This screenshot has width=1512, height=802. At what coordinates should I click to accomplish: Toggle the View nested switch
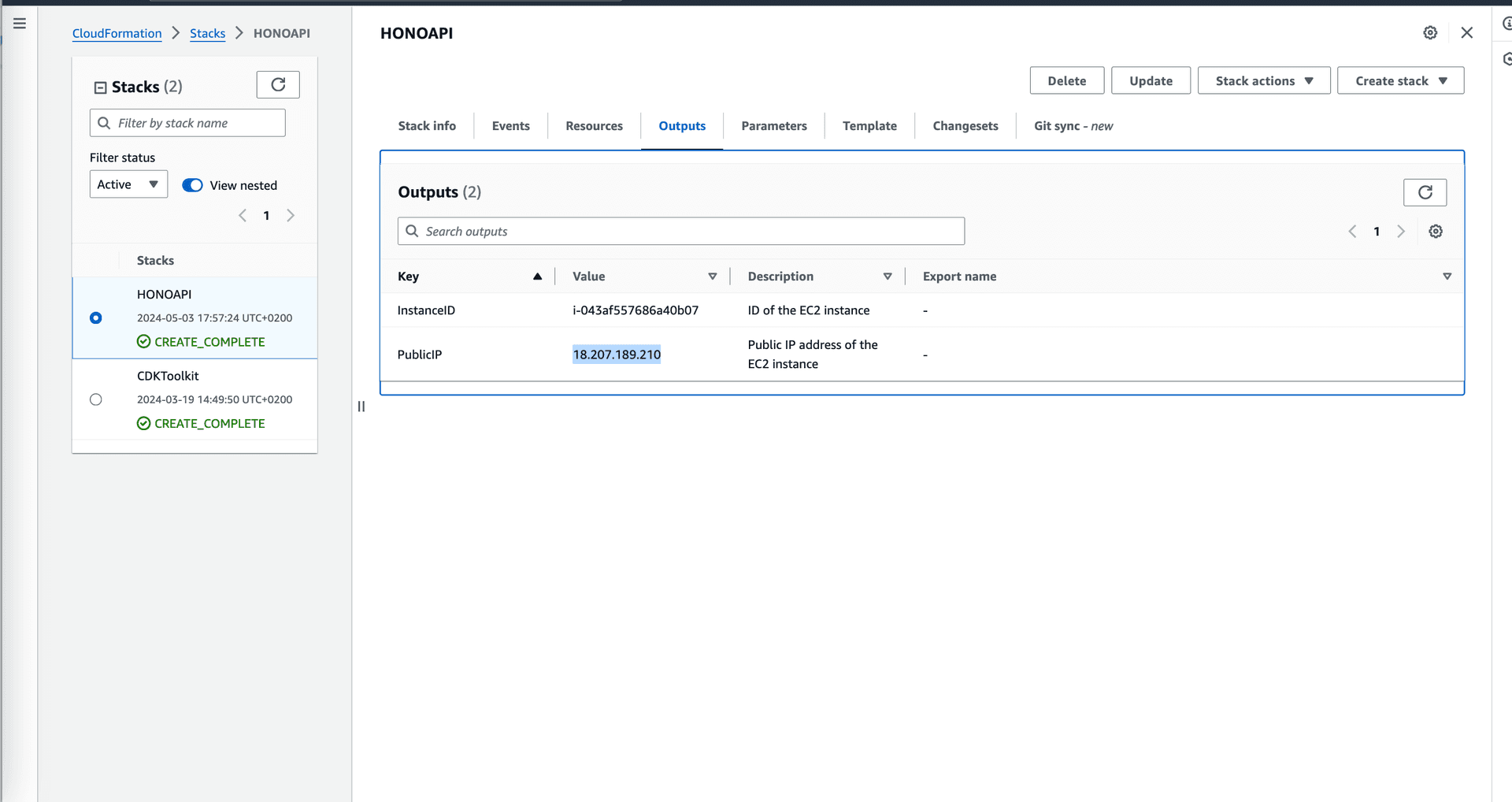click(192, 185)
